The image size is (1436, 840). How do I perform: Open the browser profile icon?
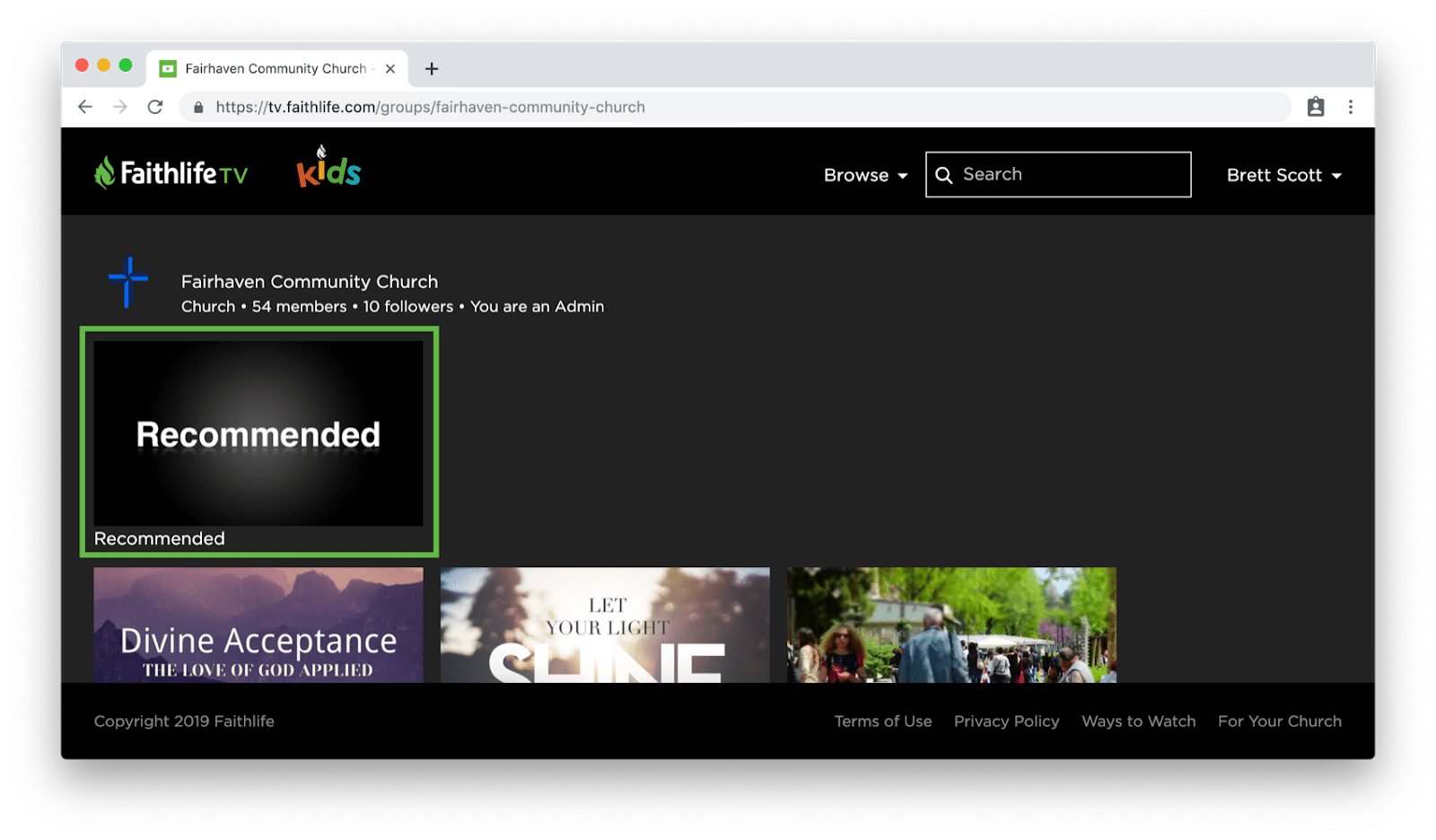pyautogui.click(x=1316, y=107)
